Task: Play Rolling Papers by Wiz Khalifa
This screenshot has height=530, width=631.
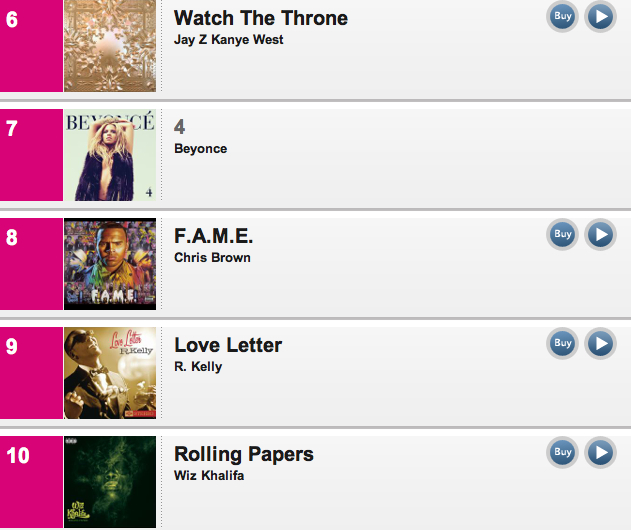Action: 600,453
